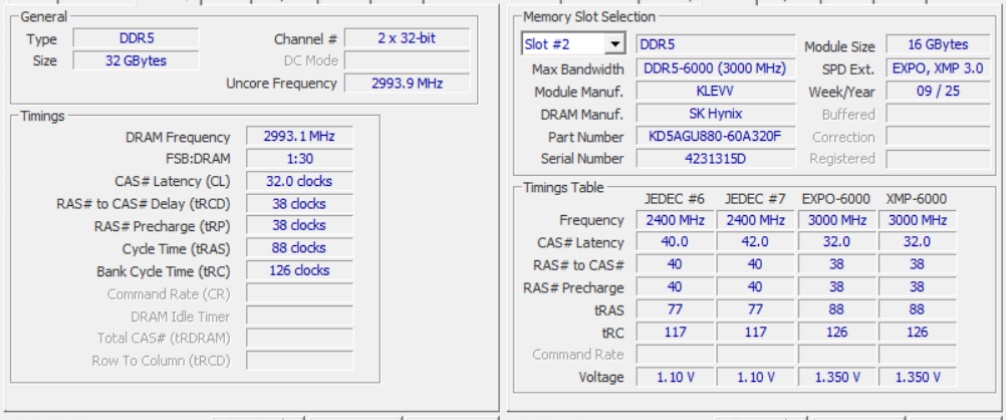The image size is (1006, 420).
Task: Select the DRAM Frequency value field
Action: point(300,137)
